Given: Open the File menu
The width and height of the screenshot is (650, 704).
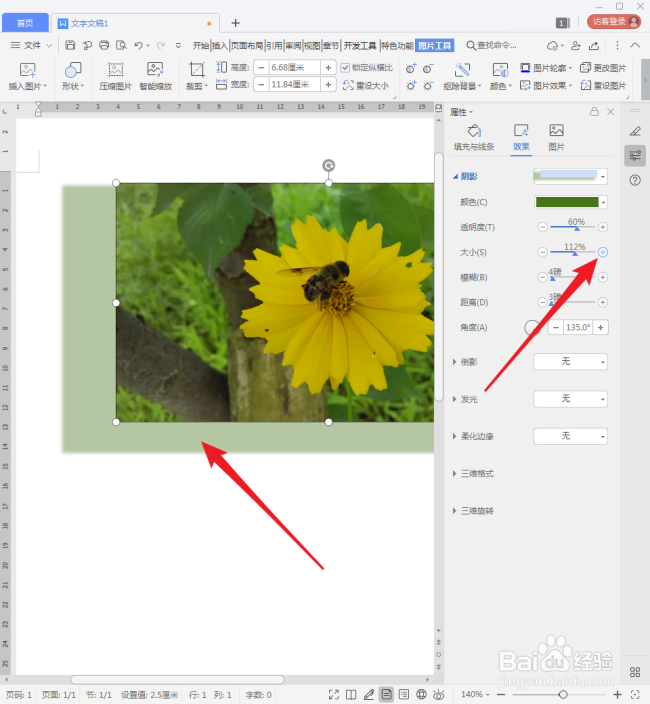Looking at the screenshot, I should [x=31, y=45].
